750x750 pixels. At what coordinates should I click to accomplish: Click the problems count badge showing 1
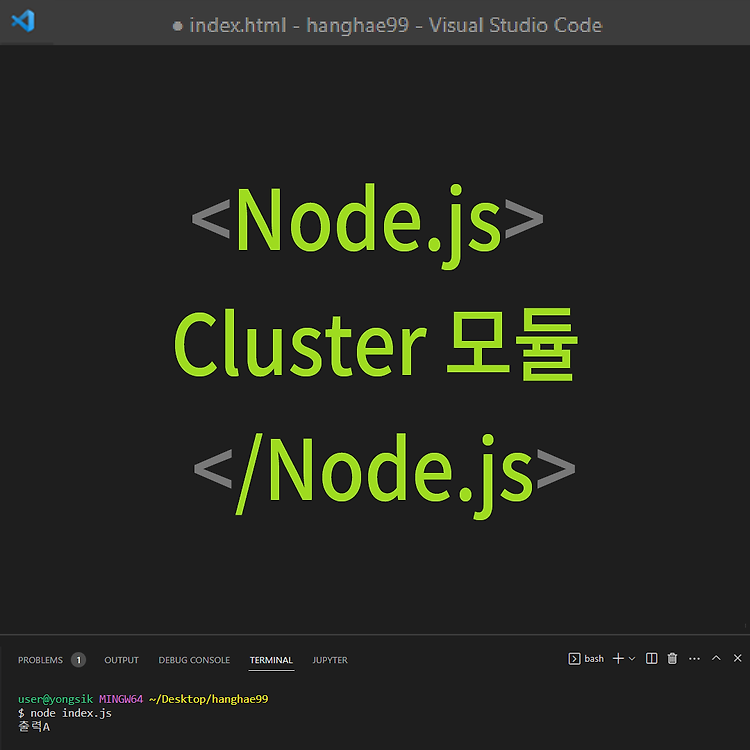[78, 660]
